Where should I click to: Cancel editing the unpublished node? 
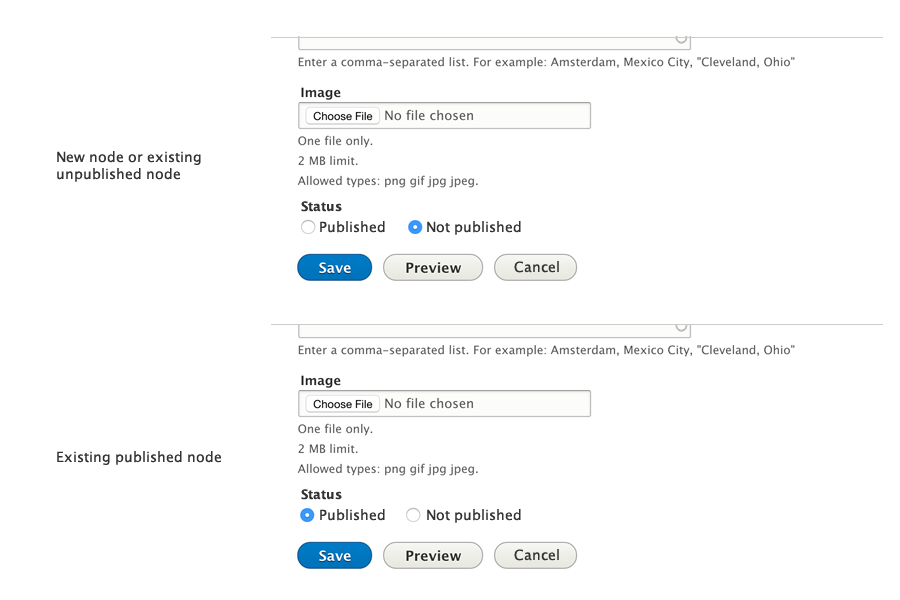[x=535, y=267]
